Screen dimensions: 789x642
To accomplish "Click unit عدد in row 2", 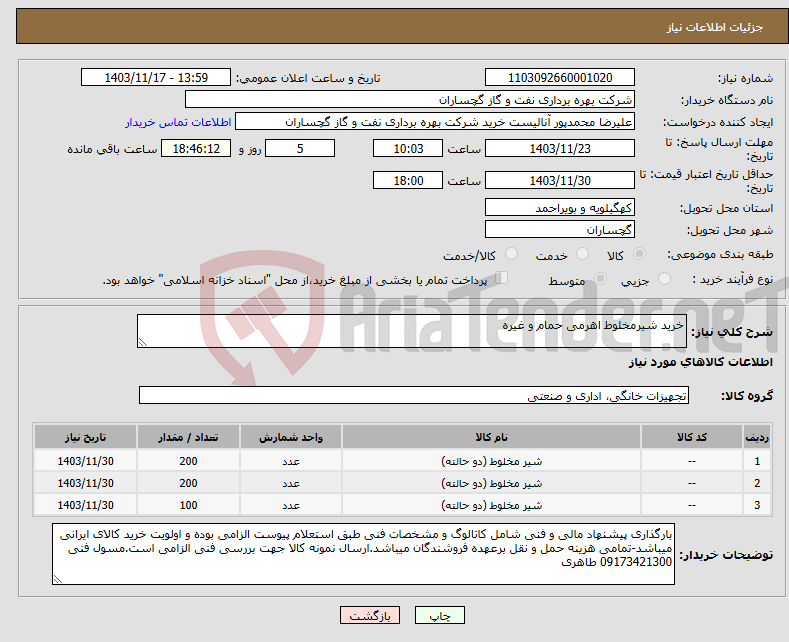I will pos(291,484).
